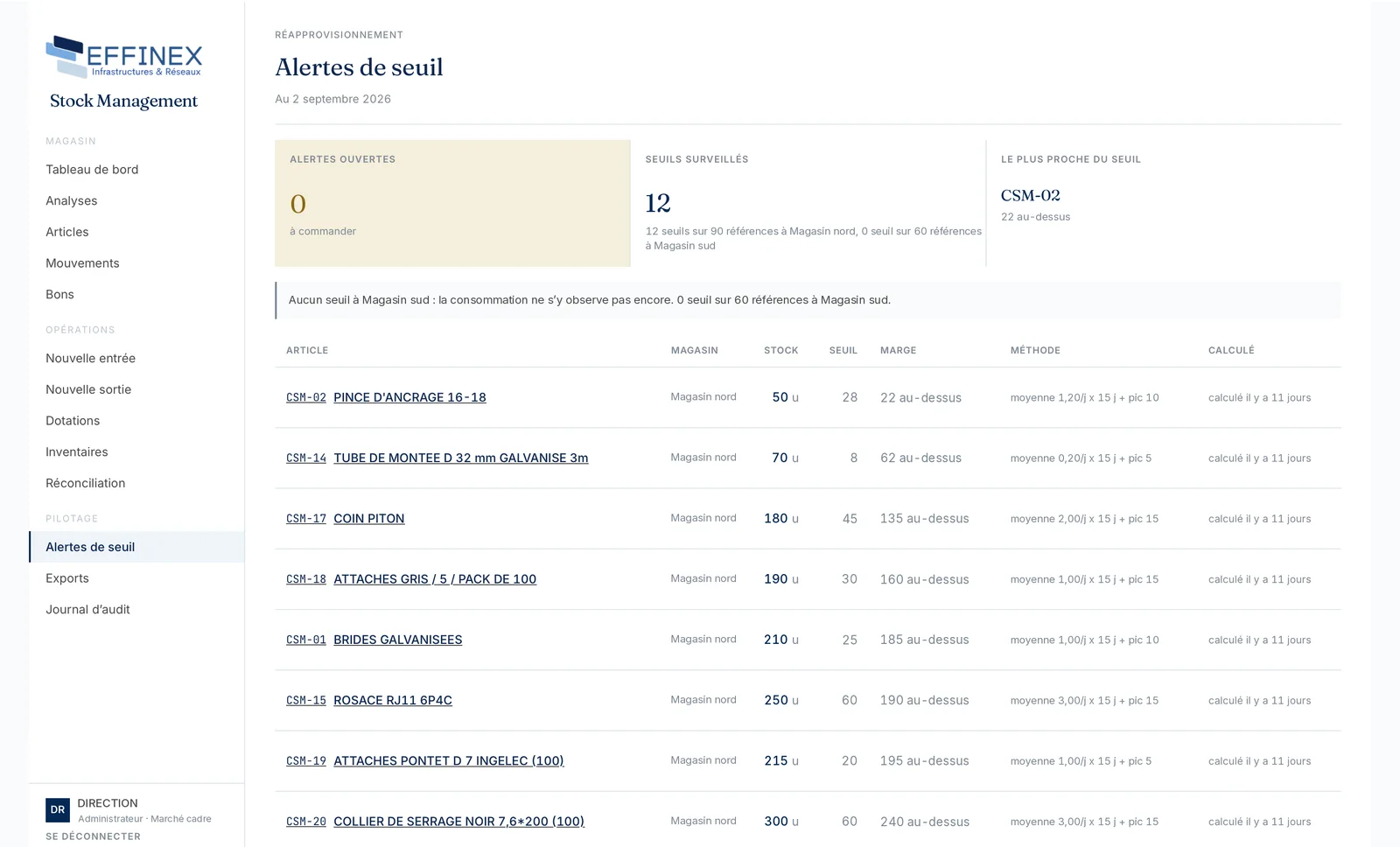Image resolution: width=1400 pixels, height=847 pixels.
Task: Open Journal d'audit
Action: click(87, 610)
